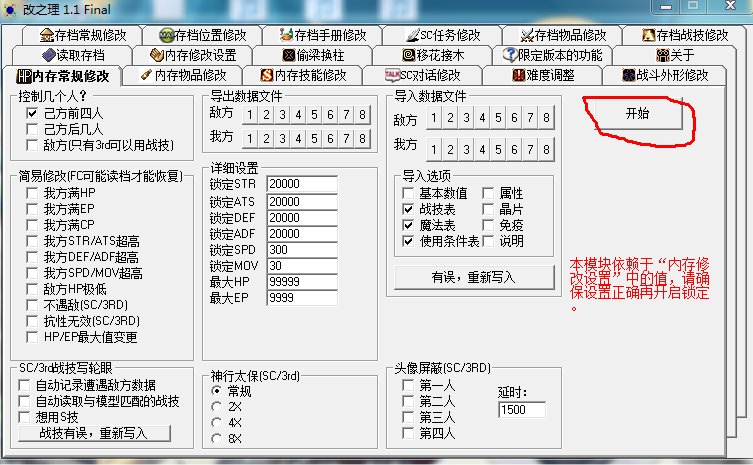Click the 锁定MOV input field
Viewport: 753px width, 465px height.
(302, 266)
